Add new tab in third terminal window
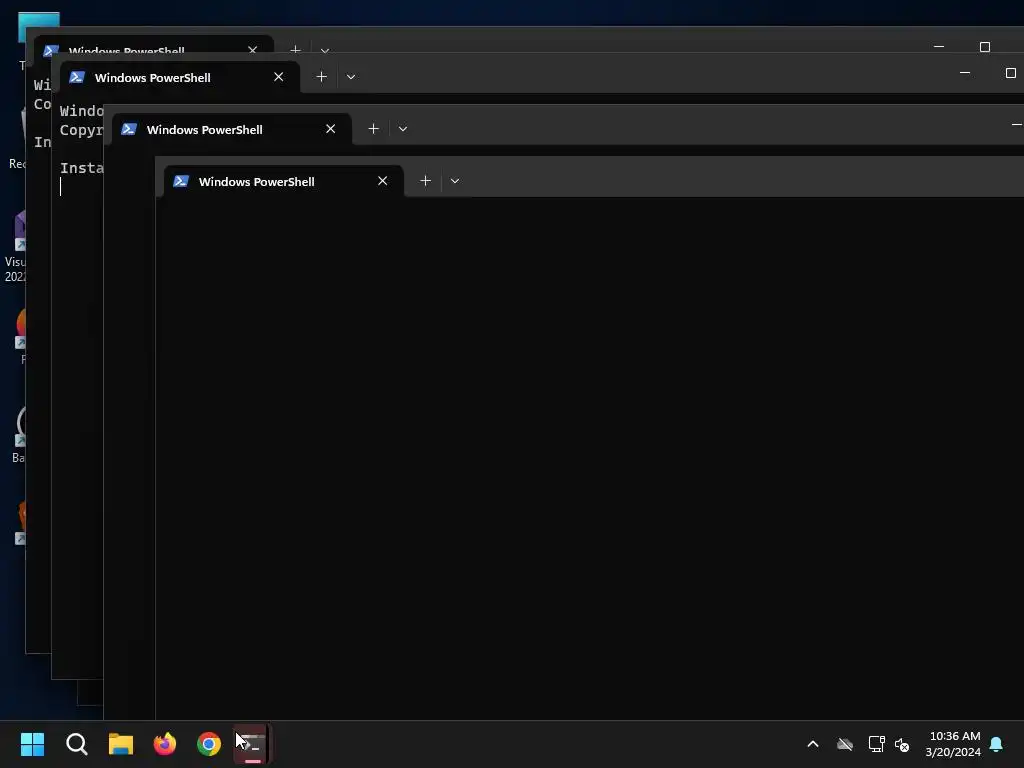The width and height of the screenshot is (1024, 768). click(321, 76)
